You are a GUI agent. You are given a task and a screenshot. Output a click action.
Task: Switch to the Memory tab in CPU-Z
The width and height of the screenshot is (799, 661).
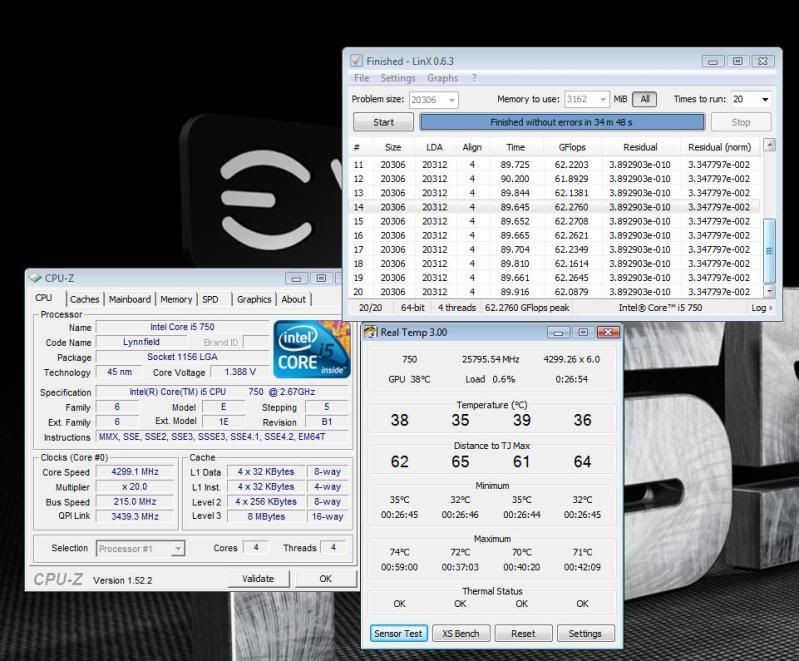click(x=176, y=299)
